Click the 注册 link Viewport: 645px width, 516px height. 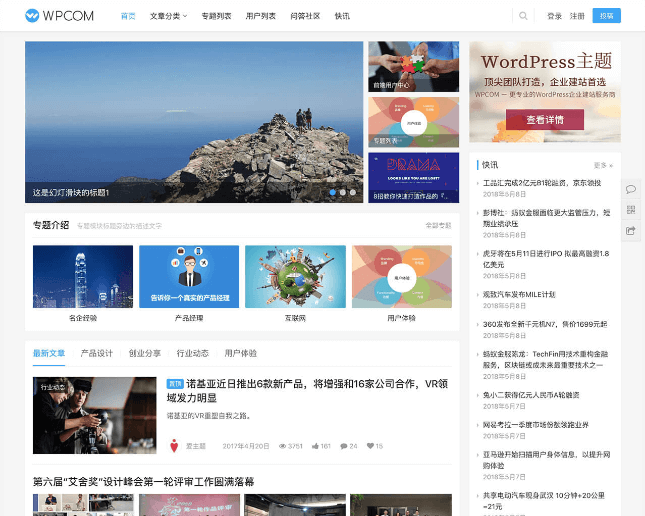pyautogui.click(x=577, y=16)
